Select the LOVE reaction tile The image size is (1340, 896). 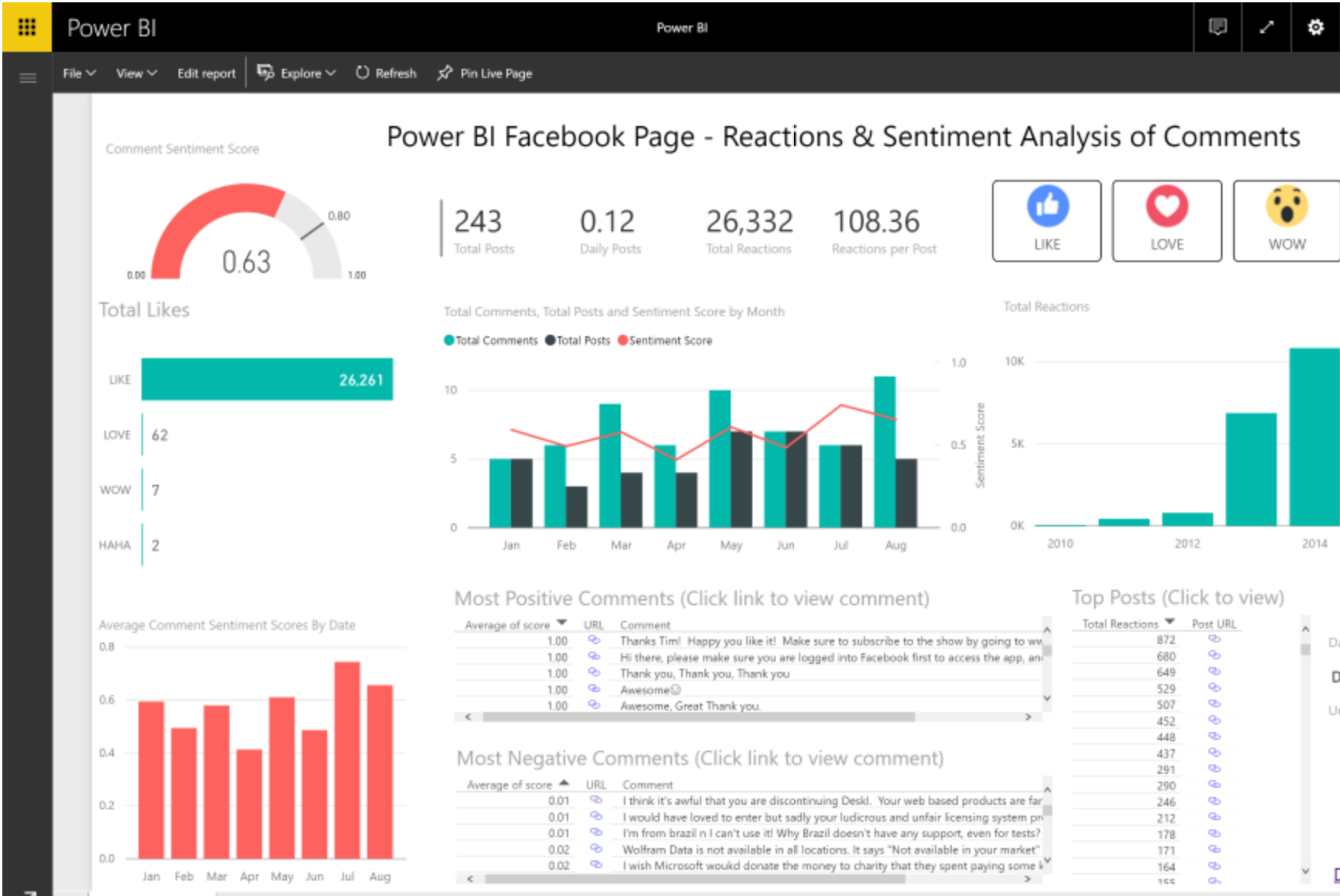point(1167,221)
